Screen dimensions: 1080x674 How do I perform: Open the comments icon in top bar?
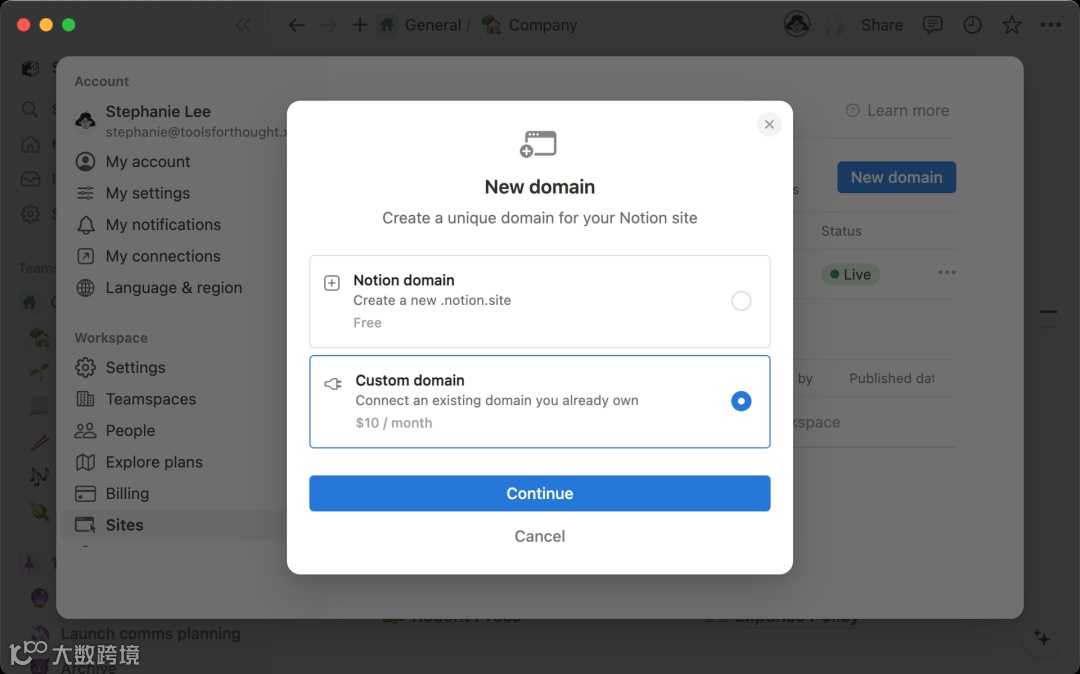click(x=932, y=25)
